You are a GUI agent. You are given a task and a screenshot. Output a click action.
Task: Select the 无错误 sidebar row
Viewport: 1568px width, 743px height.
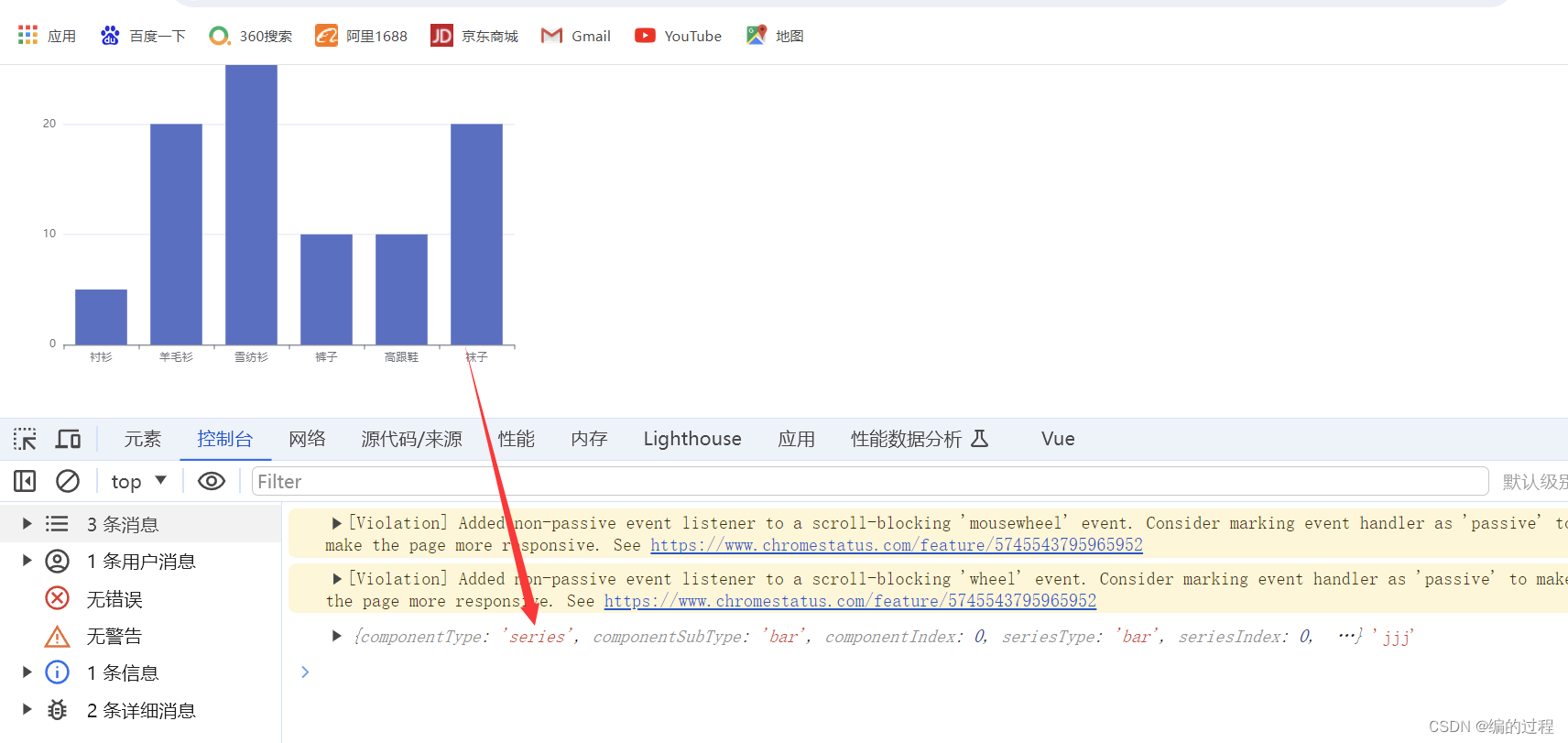coord(140,598)
